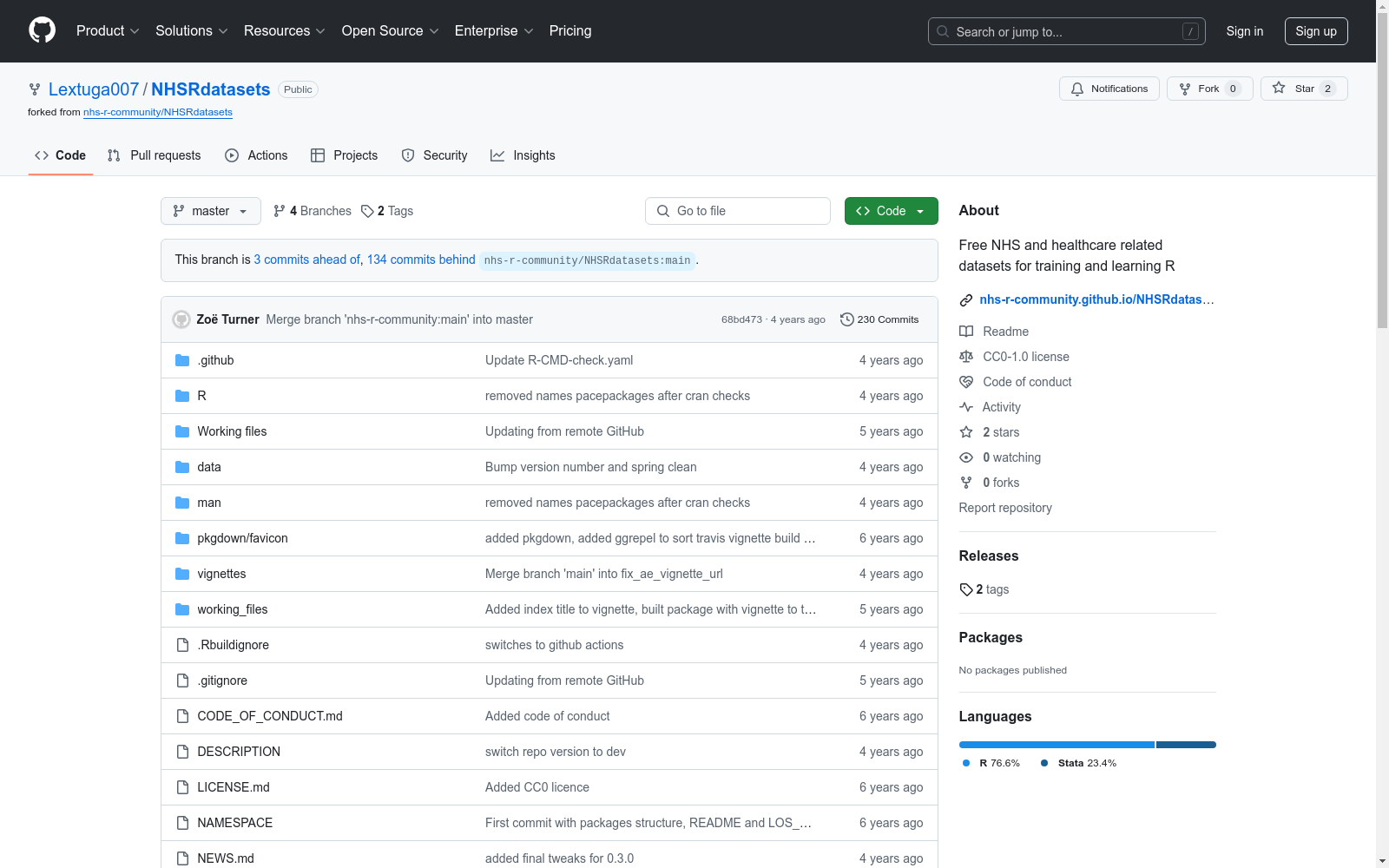Expand the Open Source menu
This screenshot has width=1389, height=868.
point(391,30)
